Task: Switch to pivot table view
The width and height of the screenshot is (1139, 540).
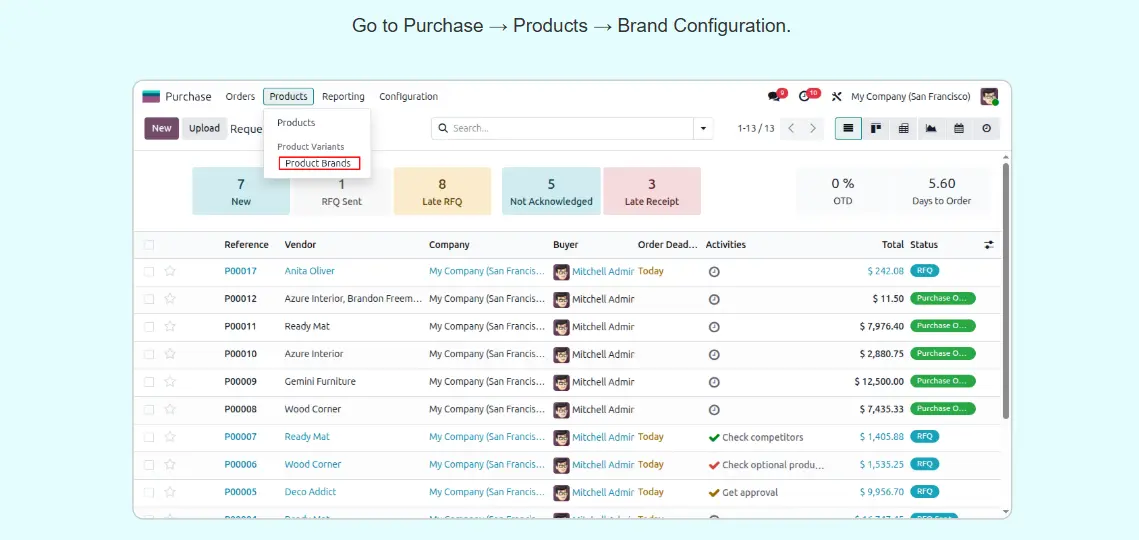Action: point(903,128)
